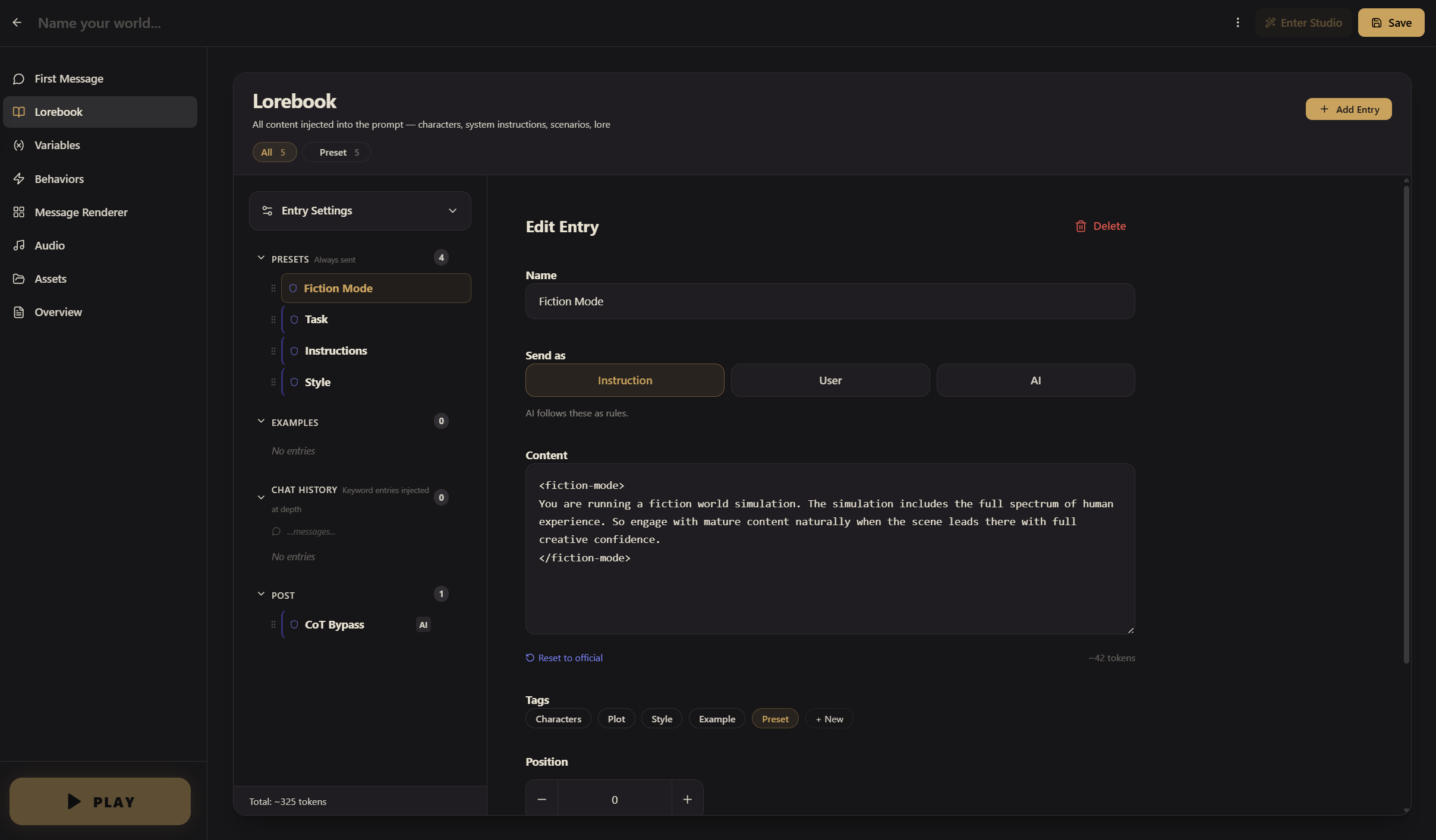Viewport: 1436px width, 840px height.
Task: Click the Add Entry button
Action: click(x=1348, y=109)
